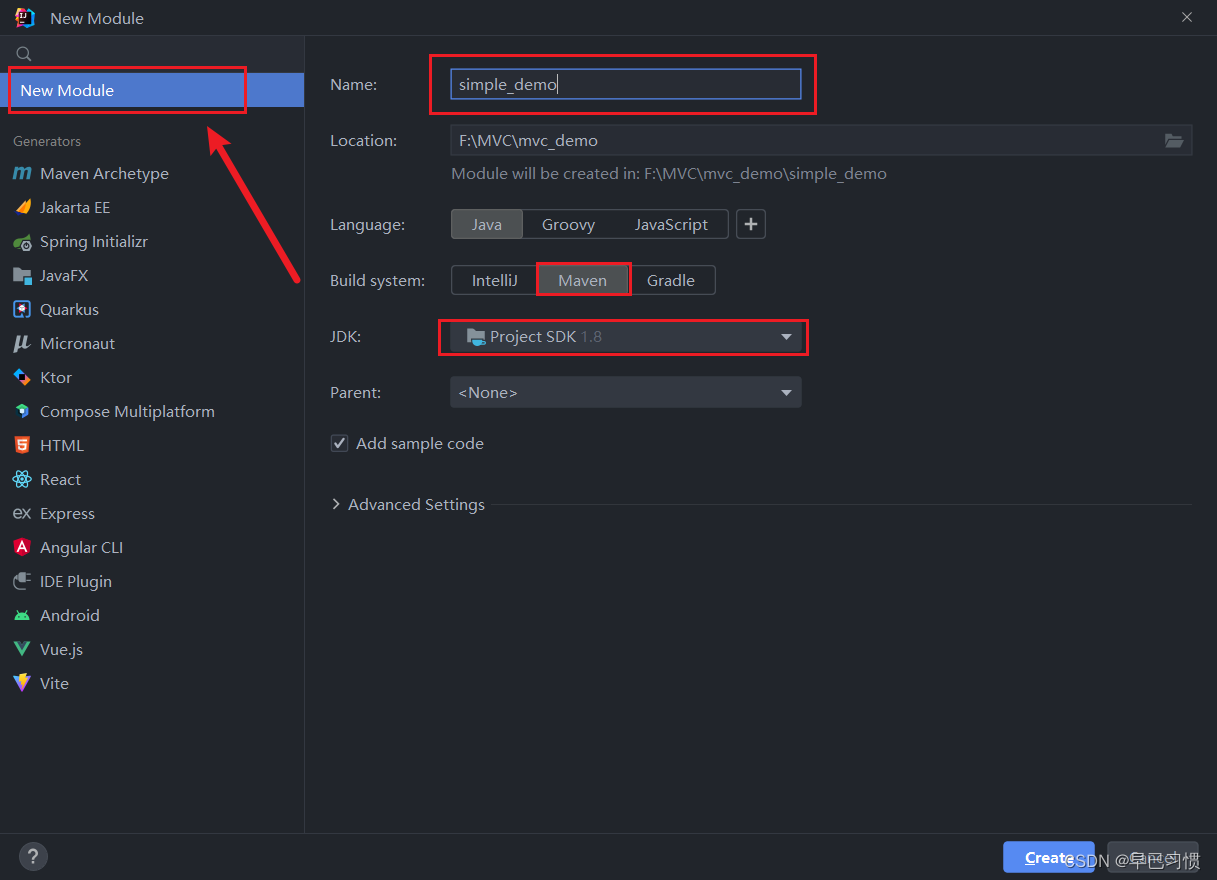Click the Angular CLI red icon
Screen dimensions: 1217x880
[22, 547]
